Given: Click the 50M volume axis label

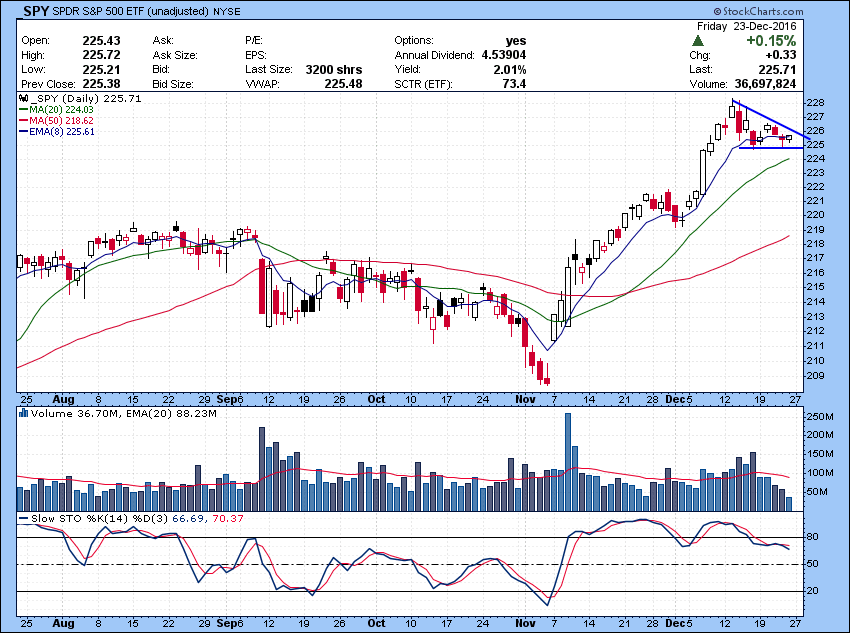Looking at the screenshot, I should point(817,492).
